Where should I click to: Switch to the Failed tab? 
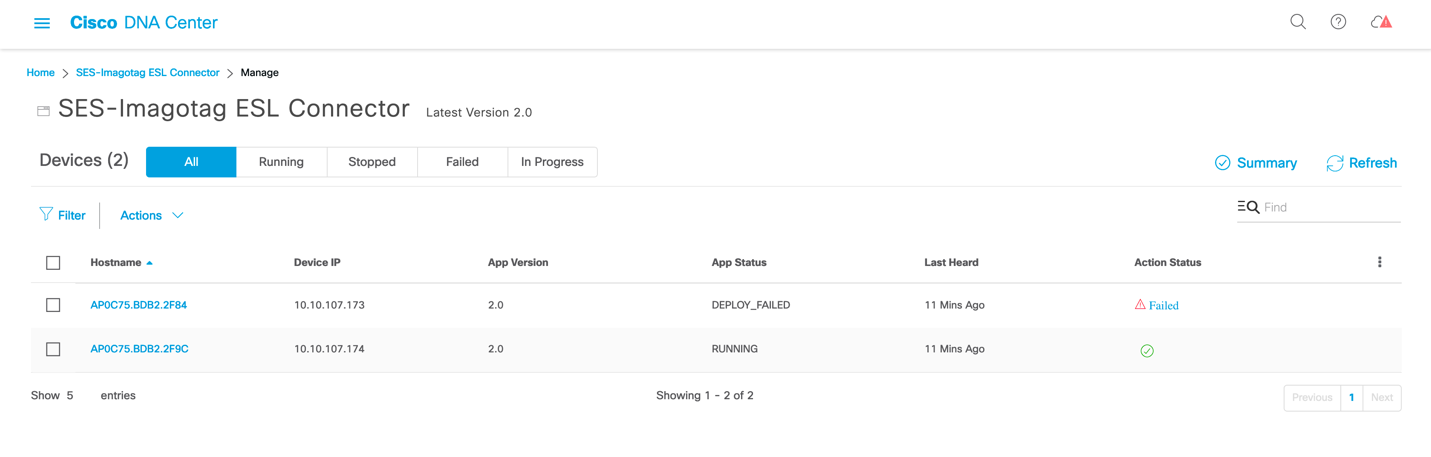(462, 162)
